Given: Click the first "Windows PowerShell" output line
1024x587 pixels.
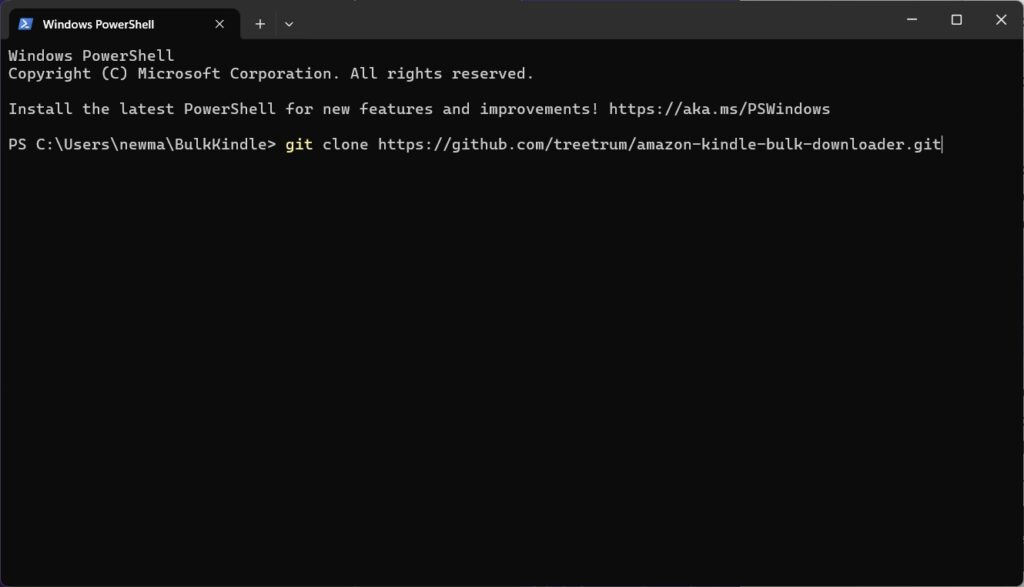Looking at the screenshot, I should [x=91, y=56].
